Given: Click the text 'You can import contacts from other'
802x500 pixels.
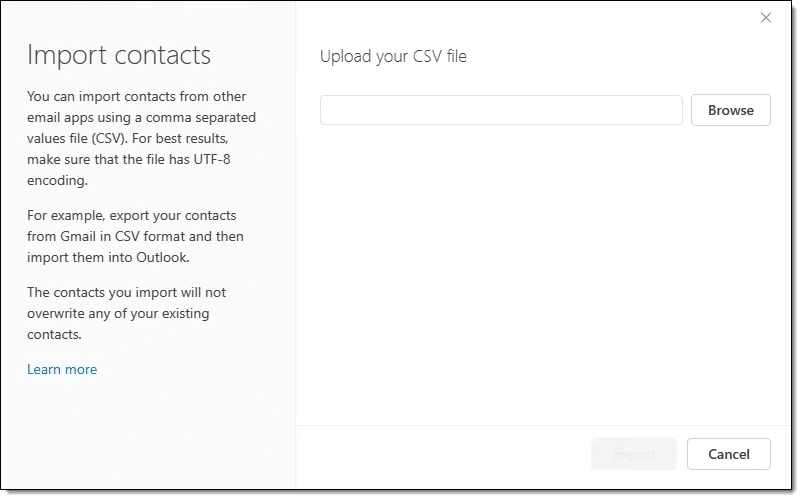Looking at the screenshot, I should pyautogui.click(x=136, y=97).
